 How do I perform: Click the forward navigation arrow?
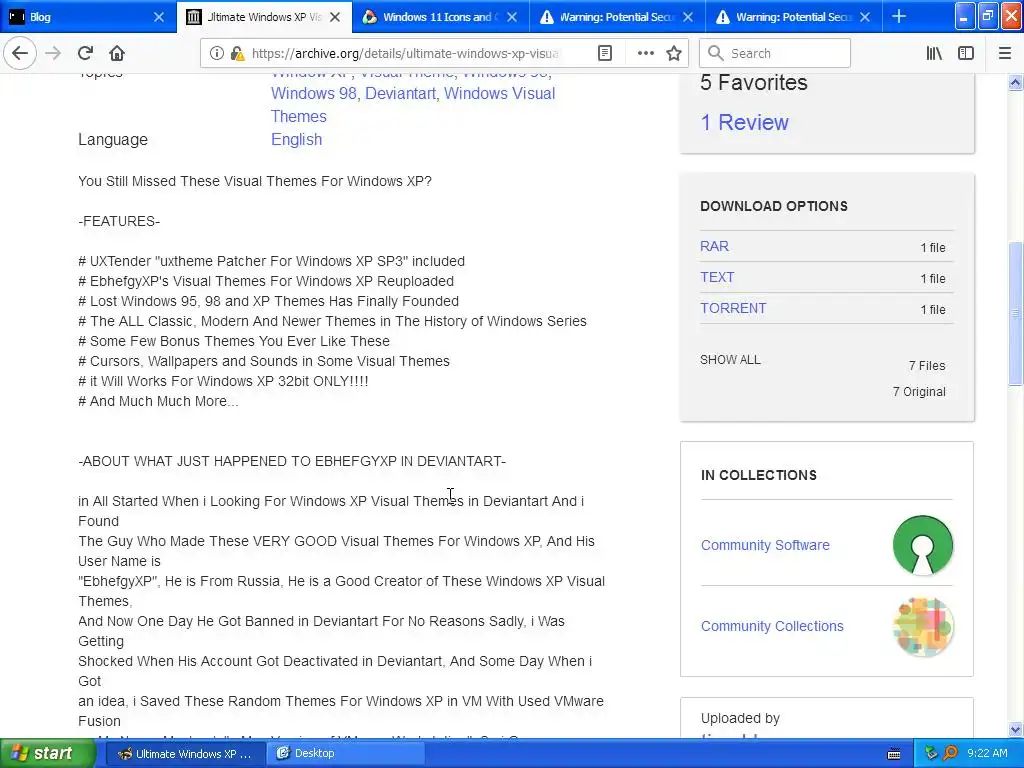click(x=53, y=53)
